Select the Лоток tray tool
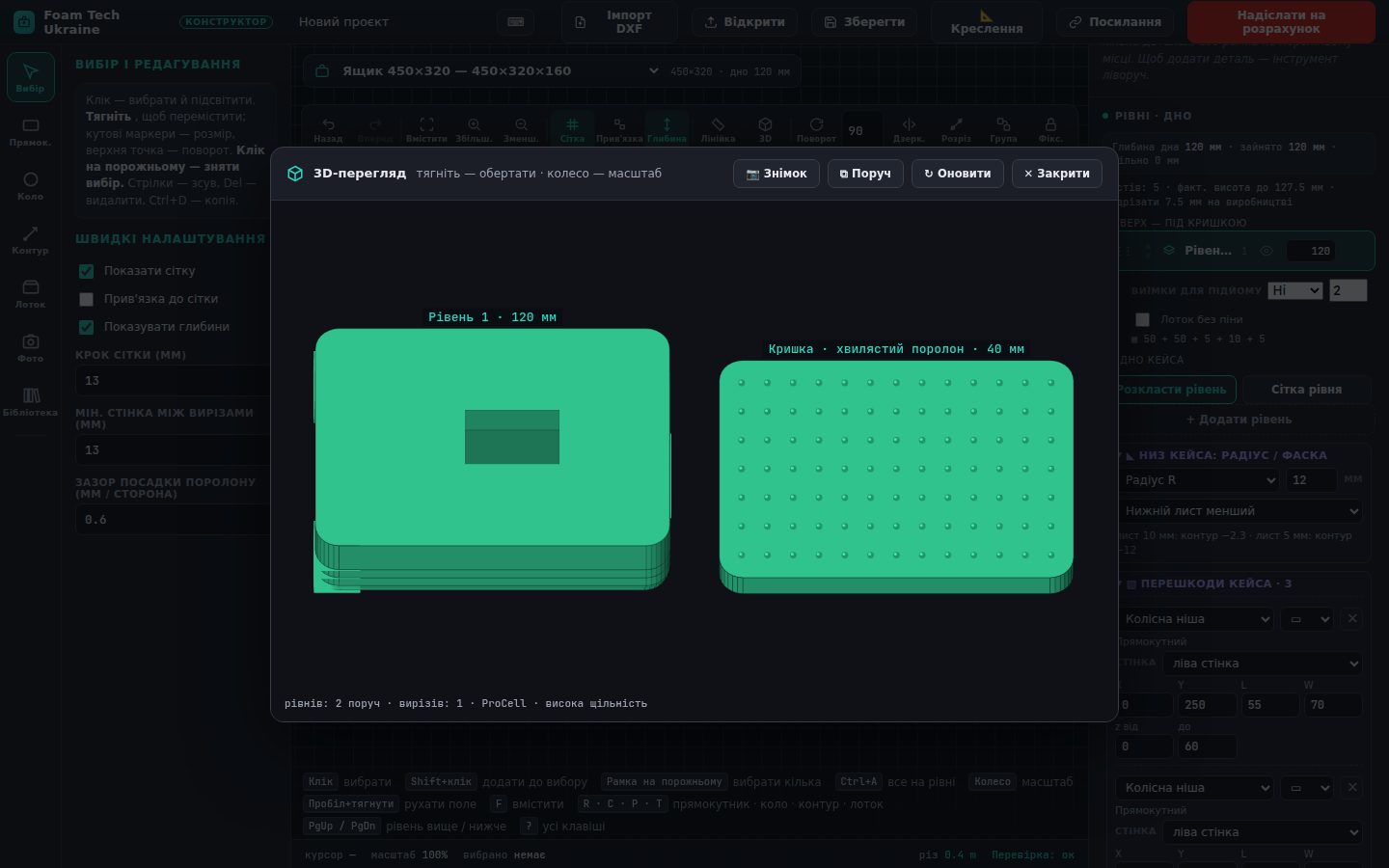Screen dimensions: 1389x868 (x=30, y=294)
